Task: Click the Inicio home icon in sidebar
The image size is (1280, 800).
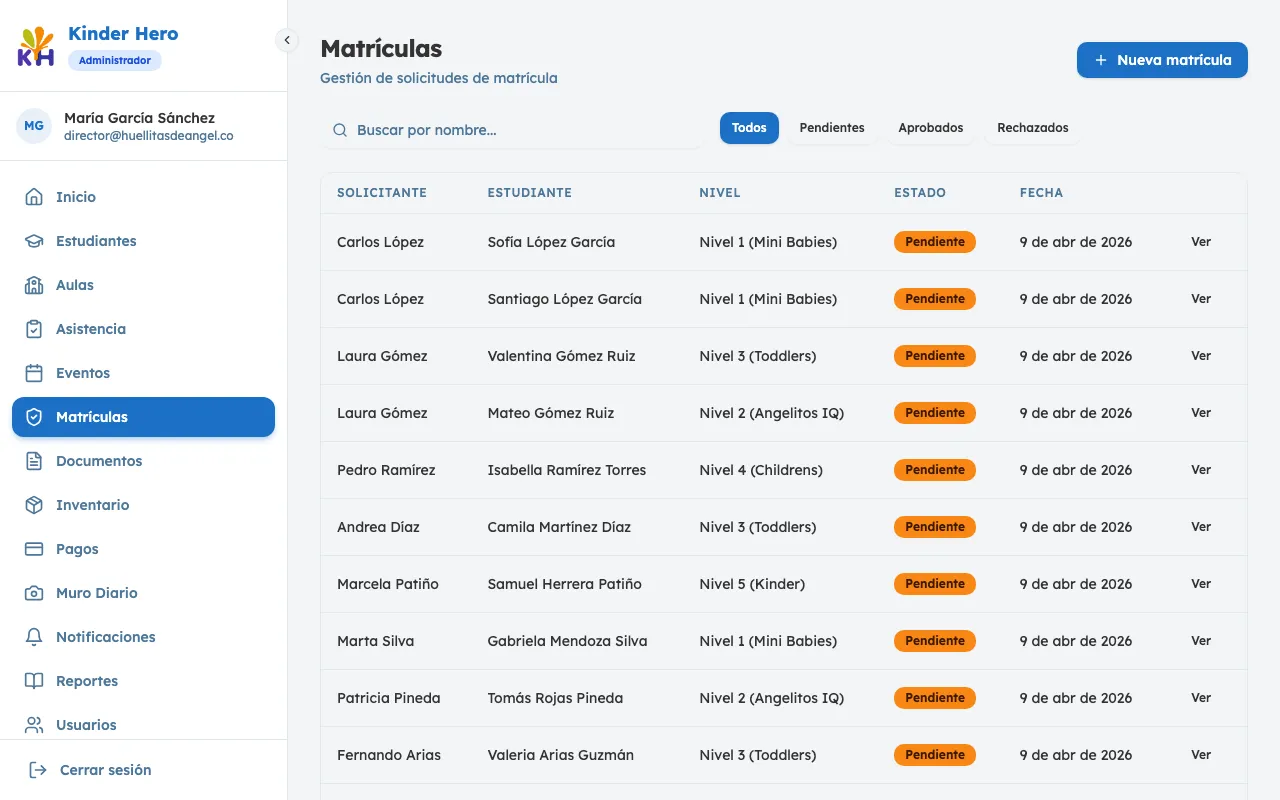Action: [34, 197]
